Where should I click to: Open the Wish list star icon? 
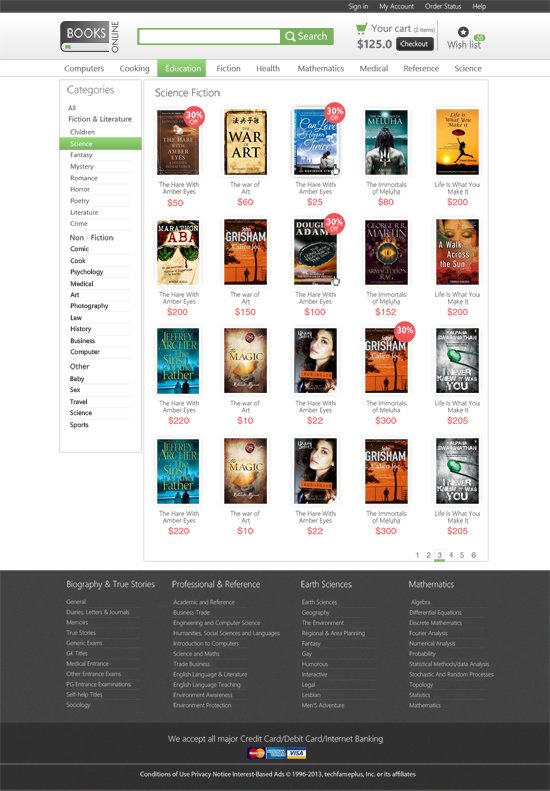point(463,32)
